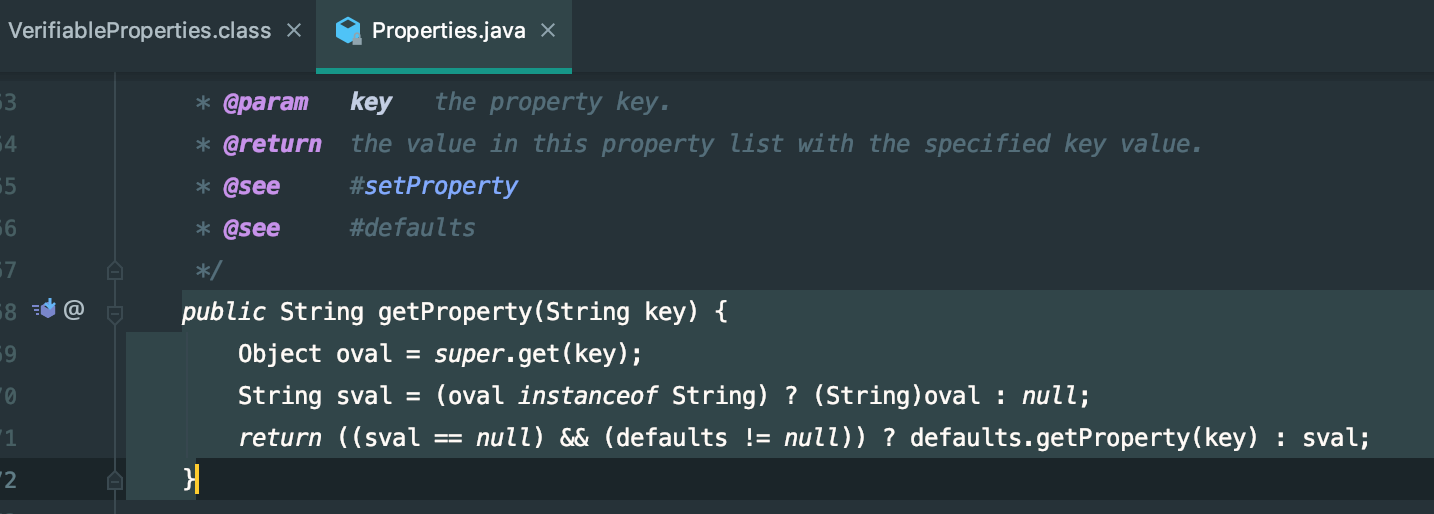
Task: Close the VerifiableProperties.class tab
Action: [294, 31]
